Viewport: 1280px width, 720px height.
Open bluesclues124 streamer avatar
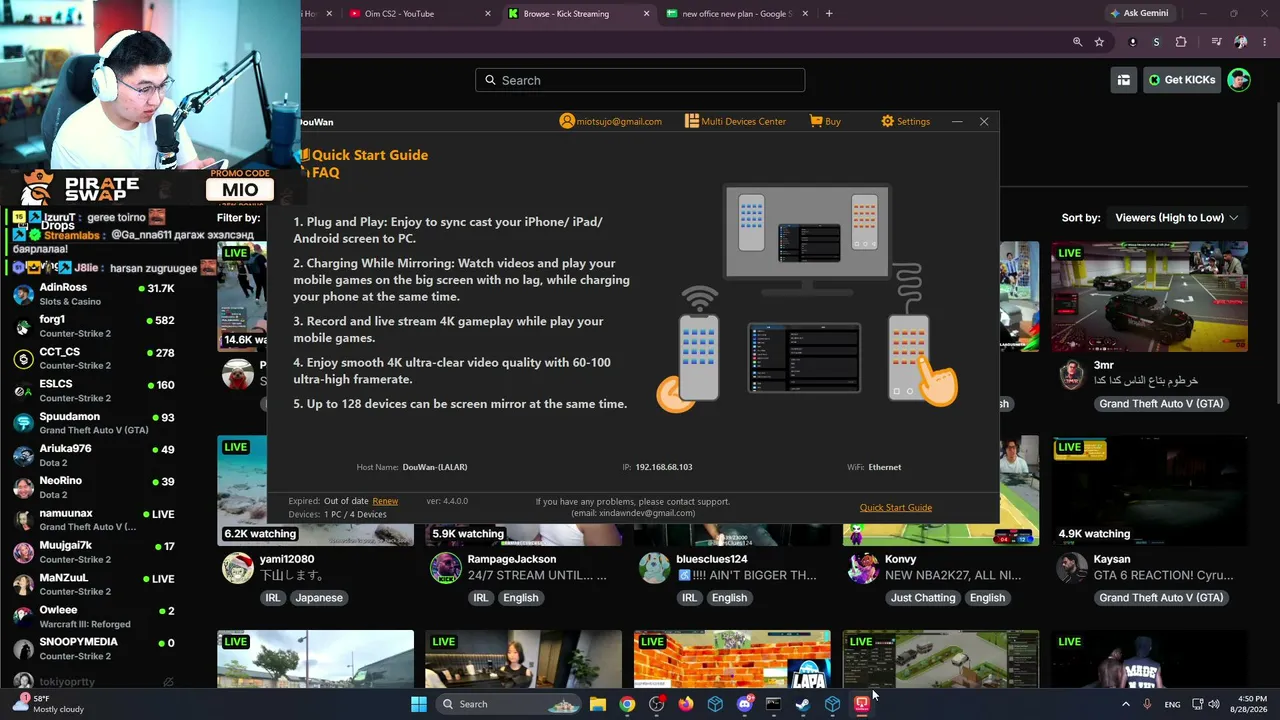(654, 568)
